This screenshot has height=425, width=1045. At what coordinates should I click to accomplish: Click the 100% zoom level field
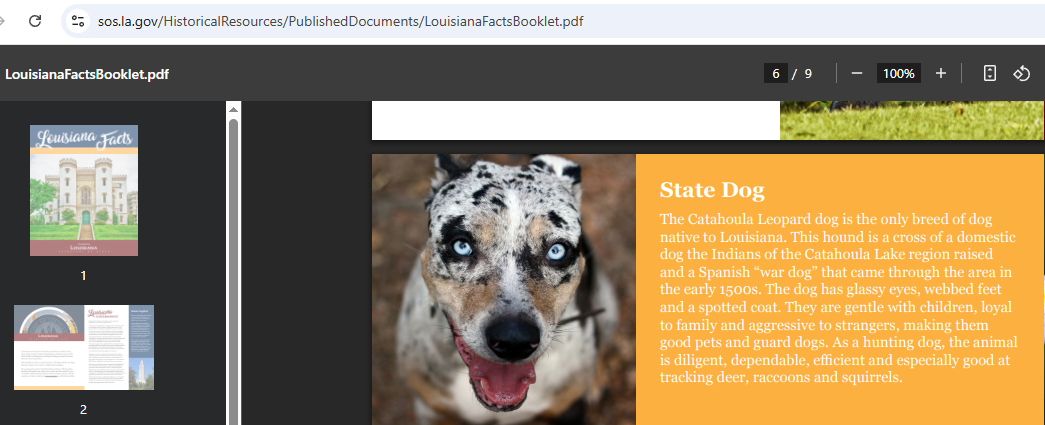coord(898,73)
